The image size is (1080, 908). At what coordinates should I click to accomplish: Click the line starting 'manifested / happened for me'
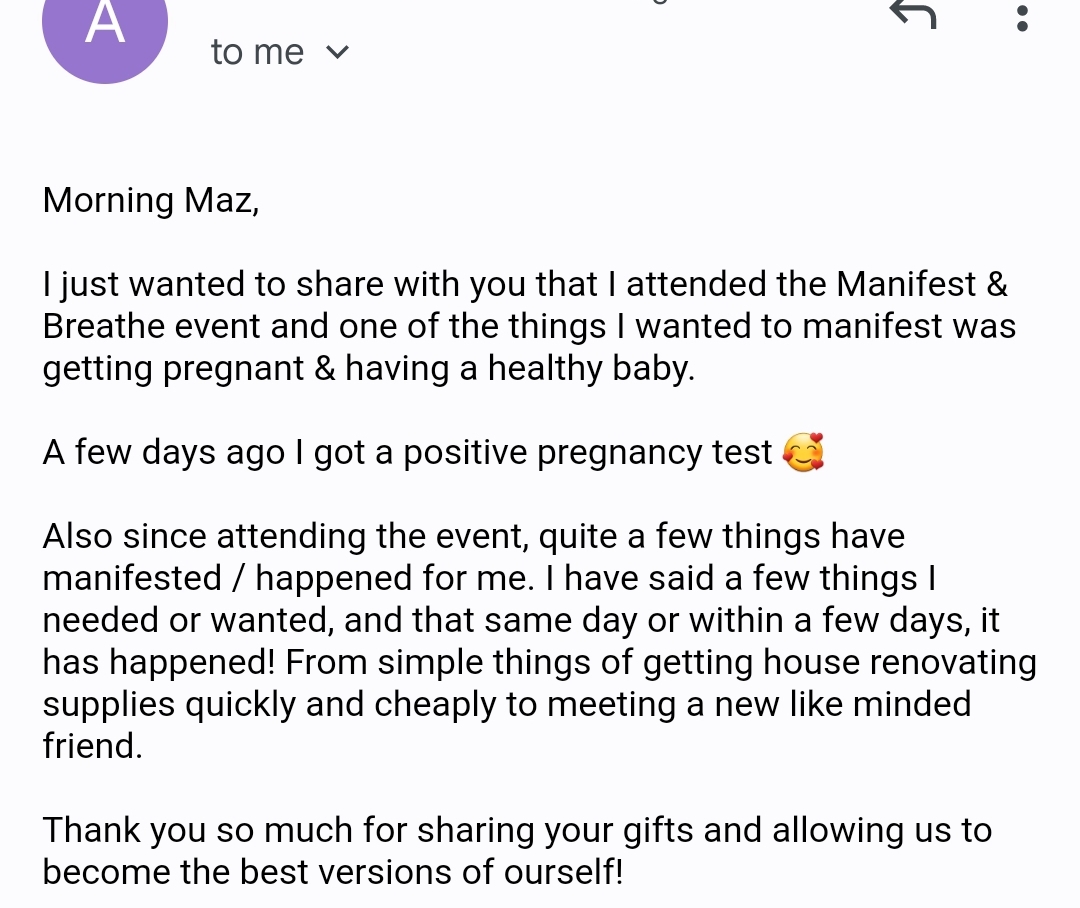[x=489, y=579]
